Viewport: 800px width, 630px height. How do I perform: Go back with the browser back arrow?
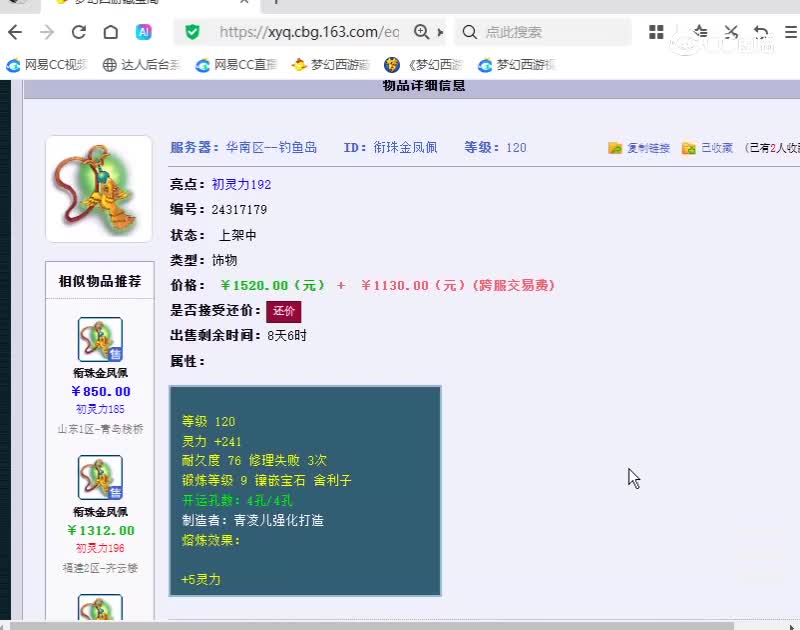pos(15,32)
